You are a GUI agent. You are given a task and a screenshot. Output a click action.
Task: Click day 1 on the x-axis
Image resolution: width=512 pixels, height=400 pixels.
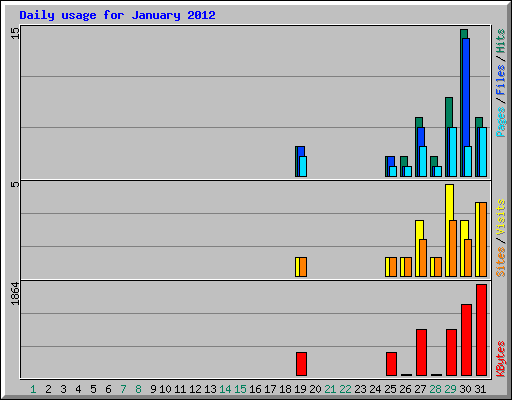tap(33, 389)
